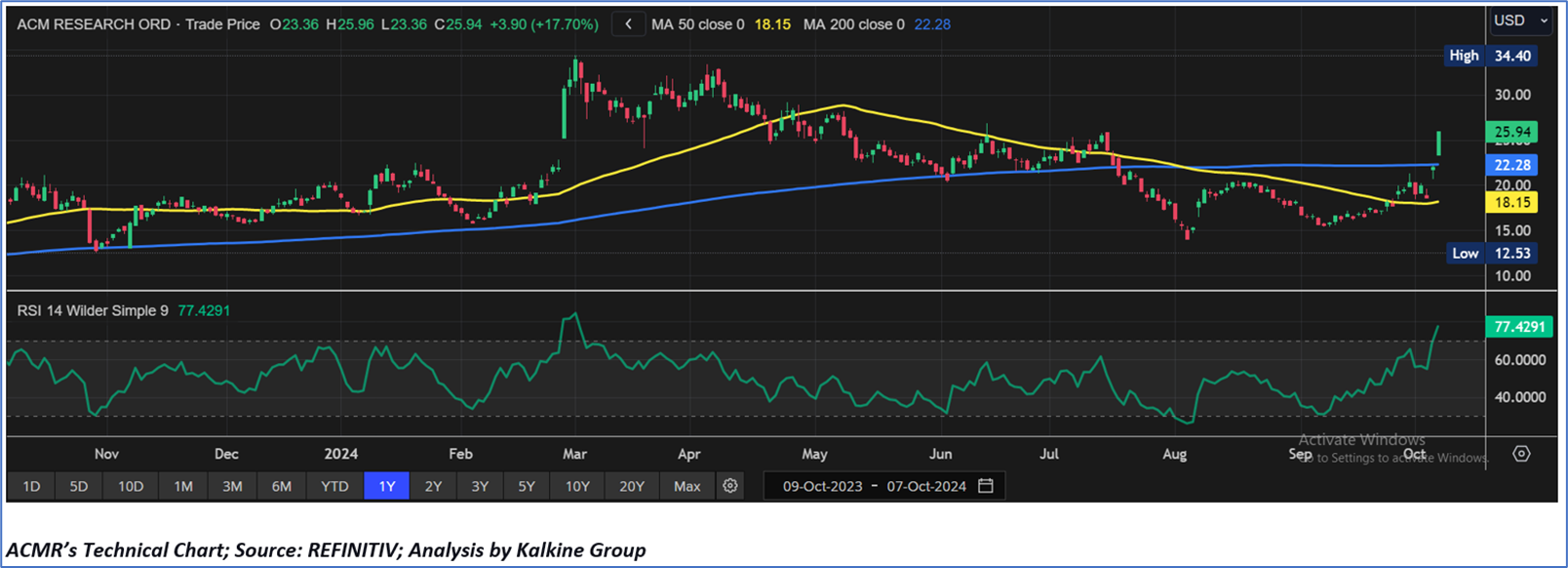Click the MA 50 close indicator label
Image resolution: width=1568 pixels, height=568 pixels.
pos(697,24)
